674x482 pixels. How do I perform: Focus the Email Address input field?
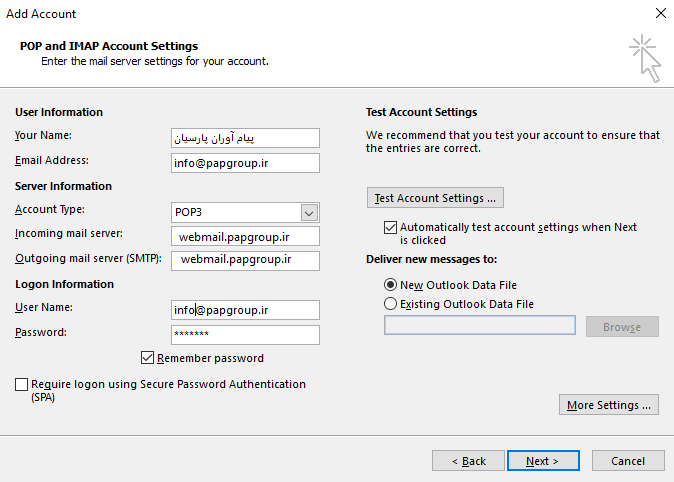point(245,163)
